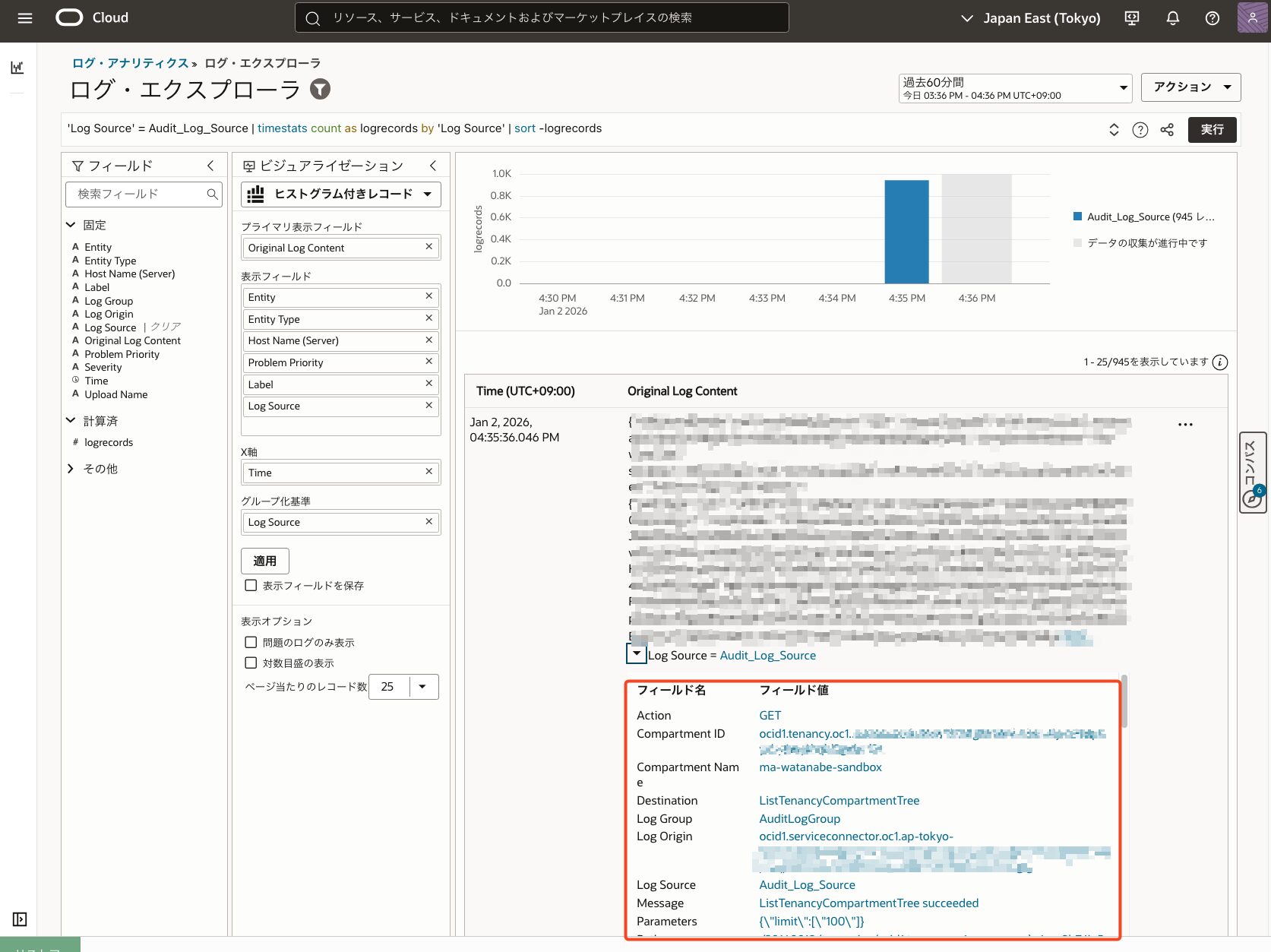Open the アクション menu
Image resolution: width=1271 pixels, height=952 pixels.
click(1190, 87)
